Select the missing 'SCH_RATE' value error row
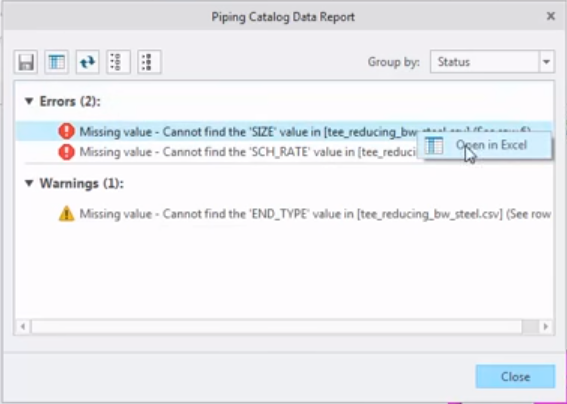 click(x=217, y=152)
